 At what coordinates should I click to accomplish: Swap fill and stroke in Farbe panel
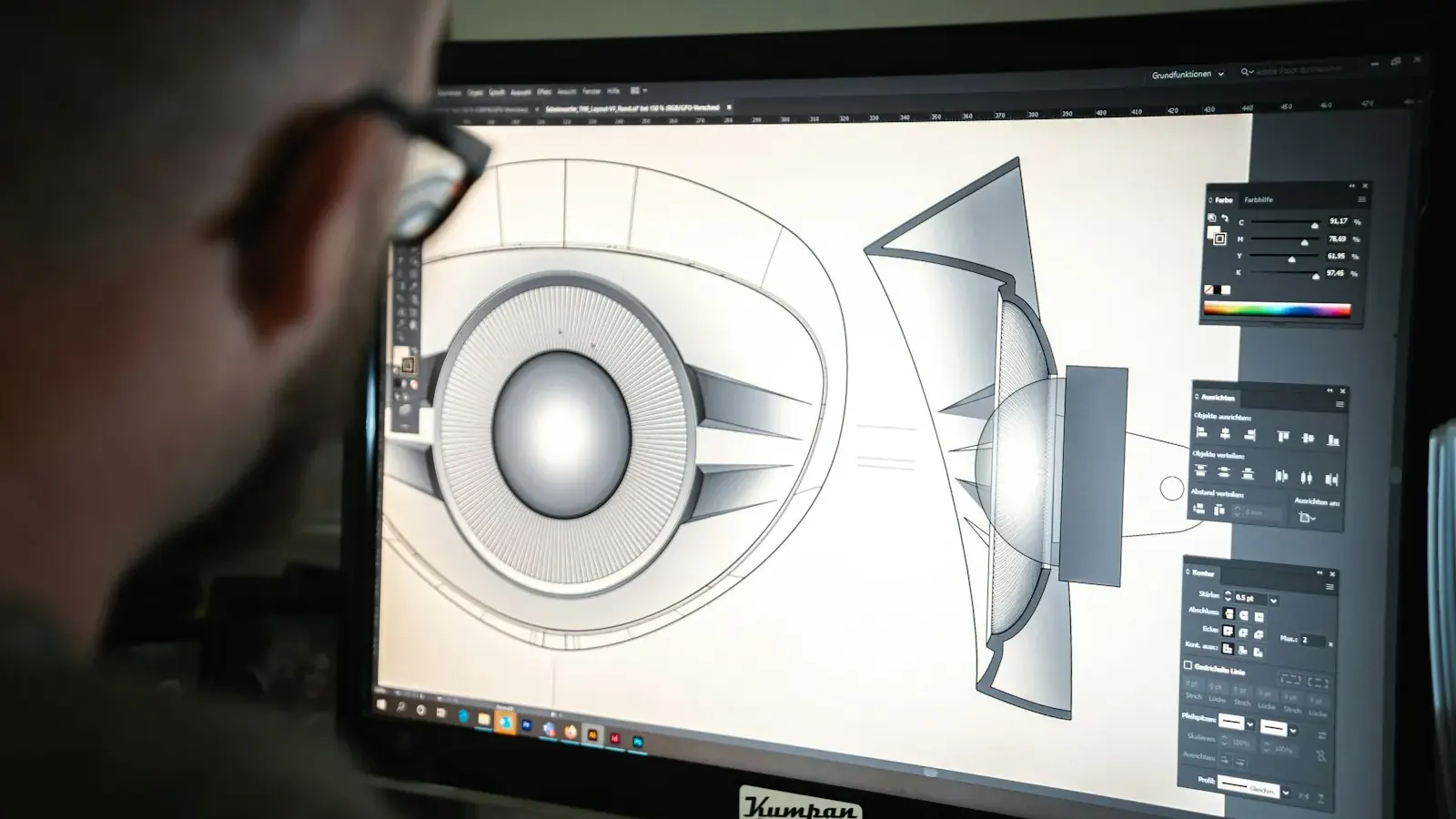point(1225,217)
